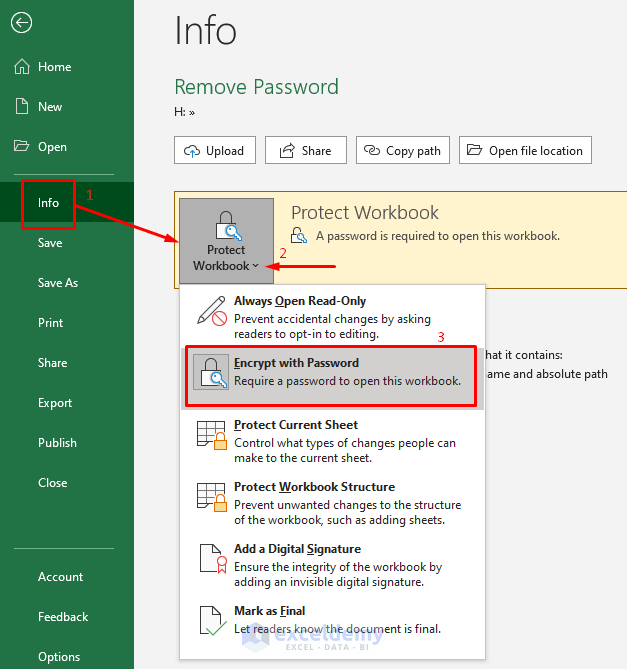Choose Protect Workbook Structure
Screen dimensions: 627x669
coord(332,503)
